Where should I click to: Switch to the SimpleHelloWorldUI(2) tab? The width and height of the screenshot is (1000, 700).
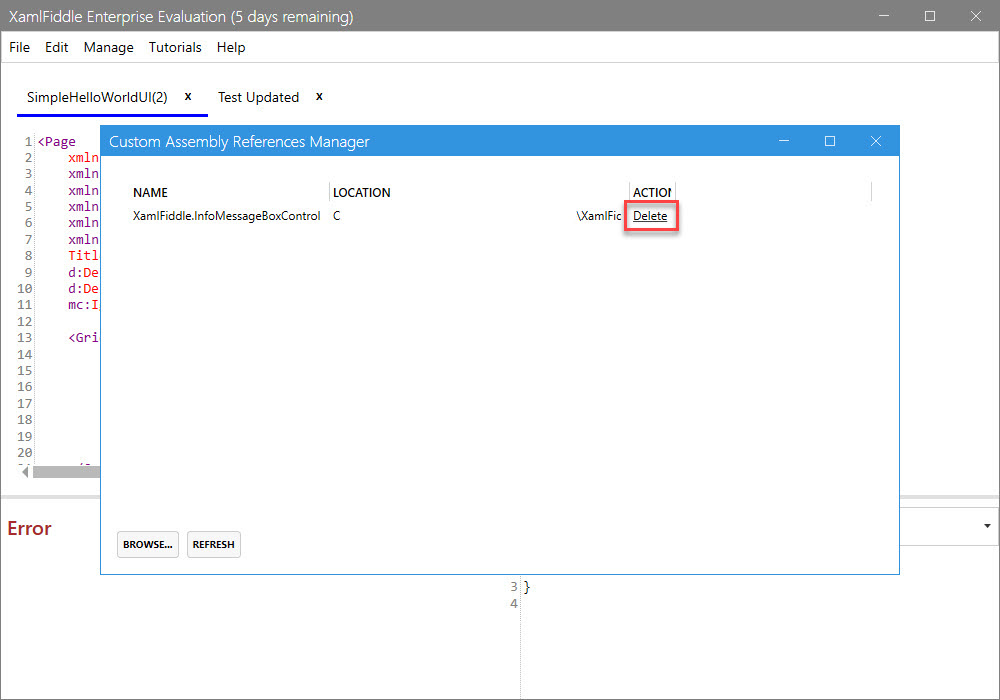pyautogui.click(x=97, y=97)
